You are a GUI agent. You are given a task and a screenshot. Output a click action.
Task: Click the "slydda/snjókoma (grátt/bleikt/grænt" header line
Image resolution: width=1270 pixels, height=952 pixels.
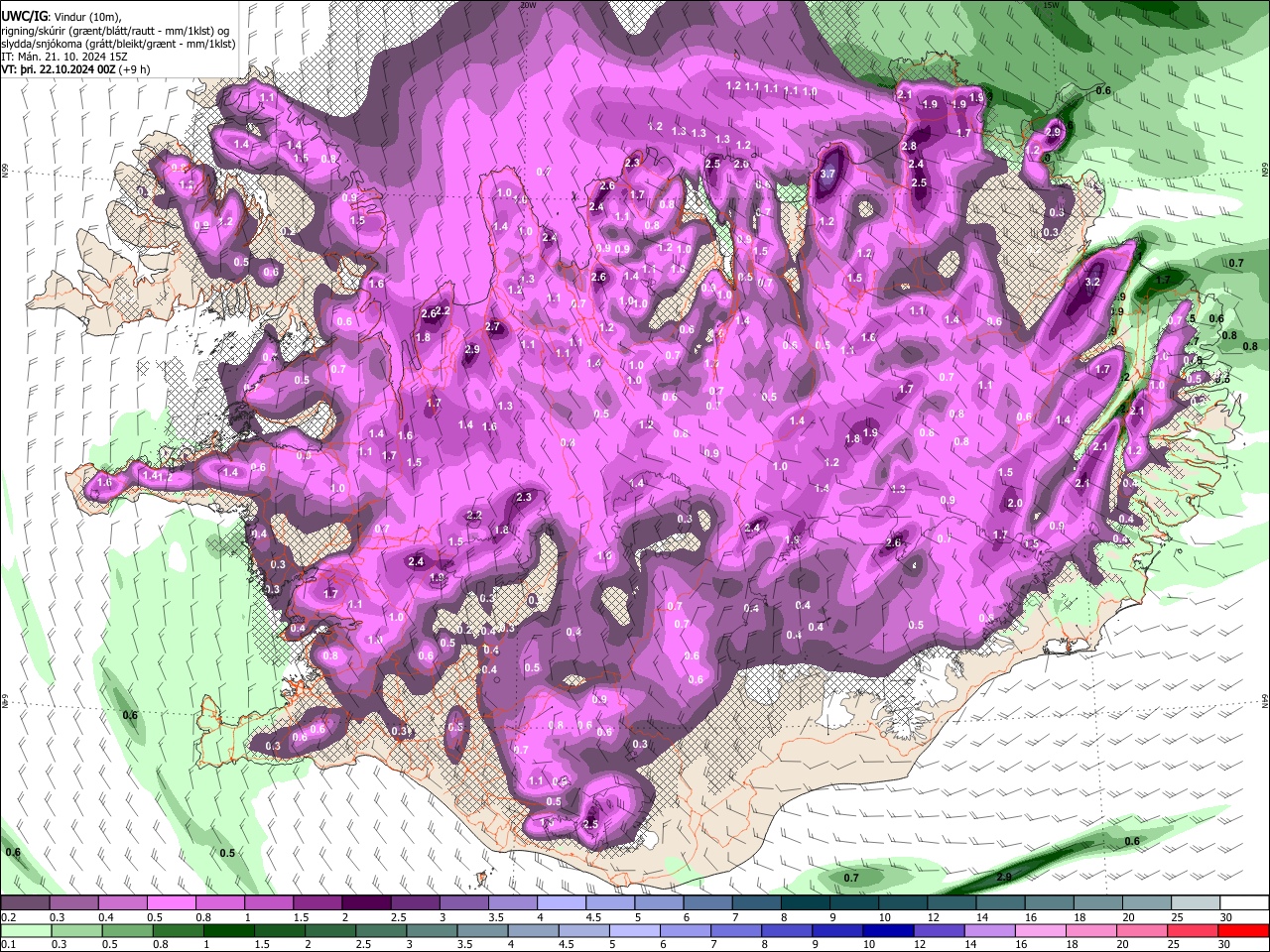coord(118,45)
